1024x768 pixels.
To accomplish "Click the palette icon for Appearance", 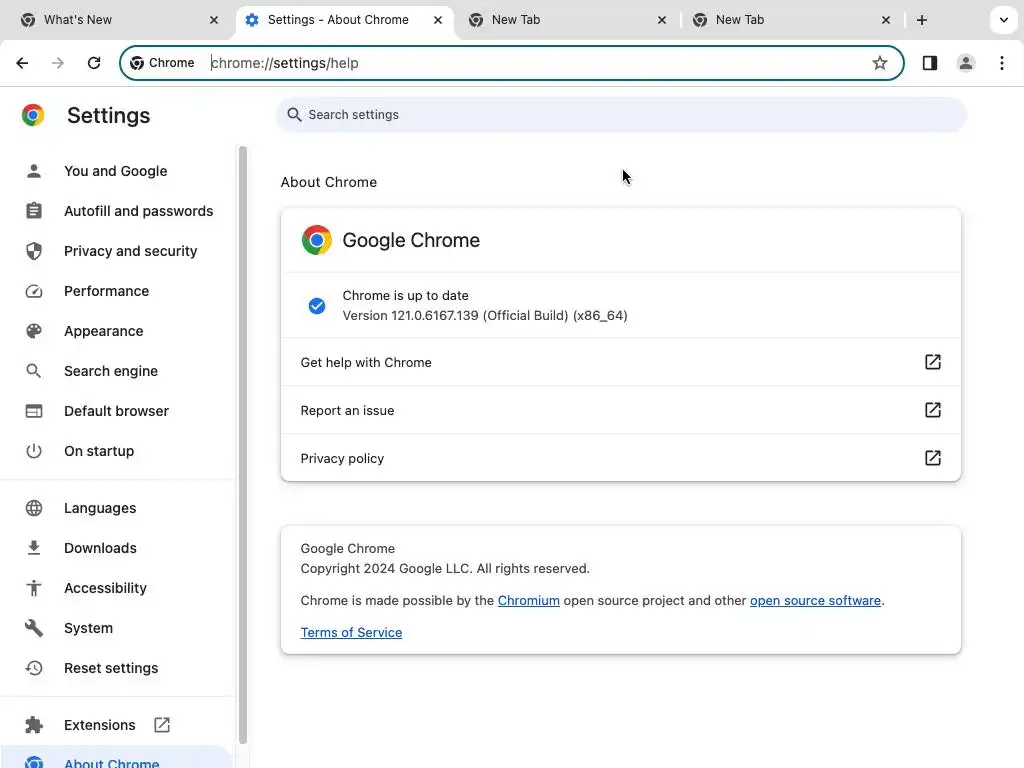I will click(x=34, y=331).
